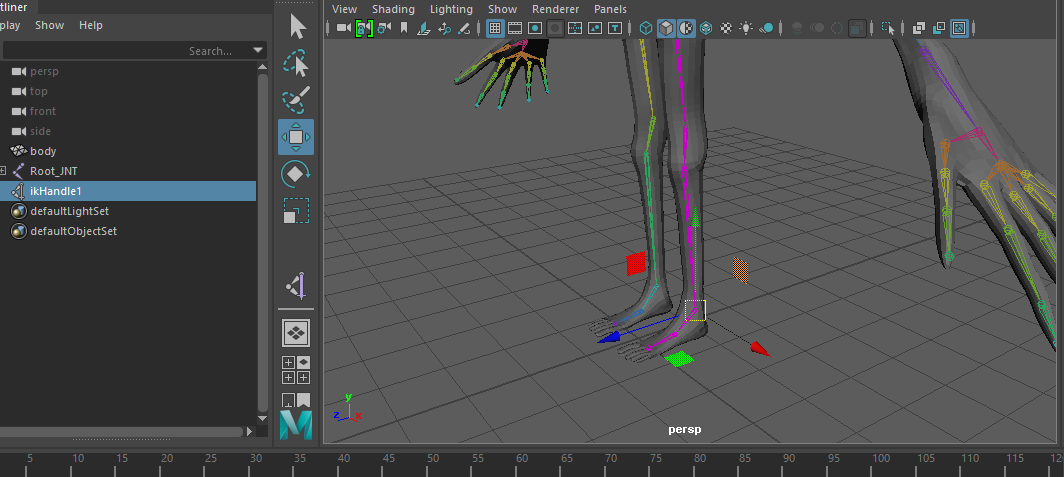
Task: Click the Outliner vertical scrollbar
Action: click(263, 244)
